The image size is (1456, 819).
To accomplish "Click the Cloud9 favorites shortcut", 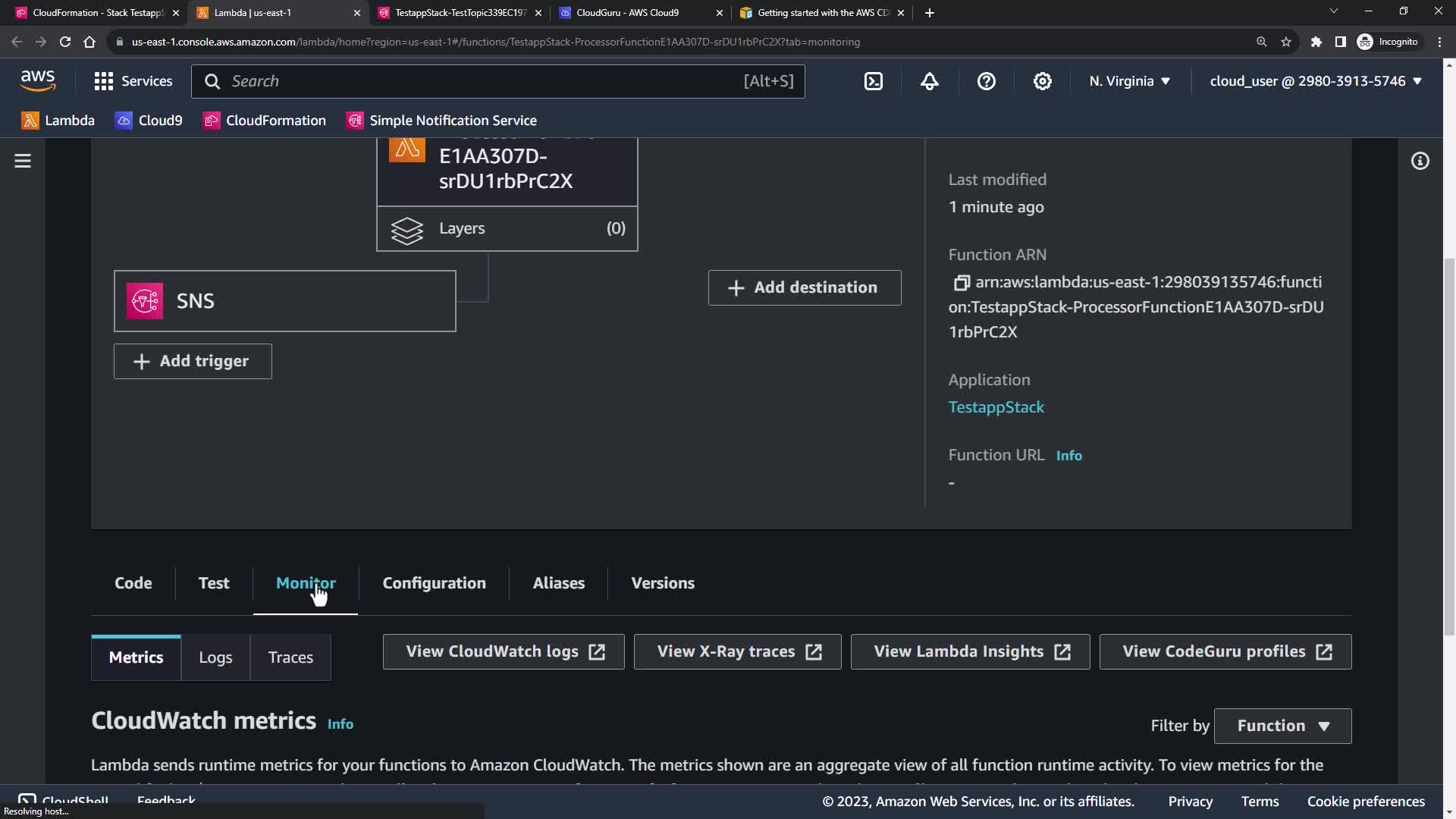I will coord(149,121).
